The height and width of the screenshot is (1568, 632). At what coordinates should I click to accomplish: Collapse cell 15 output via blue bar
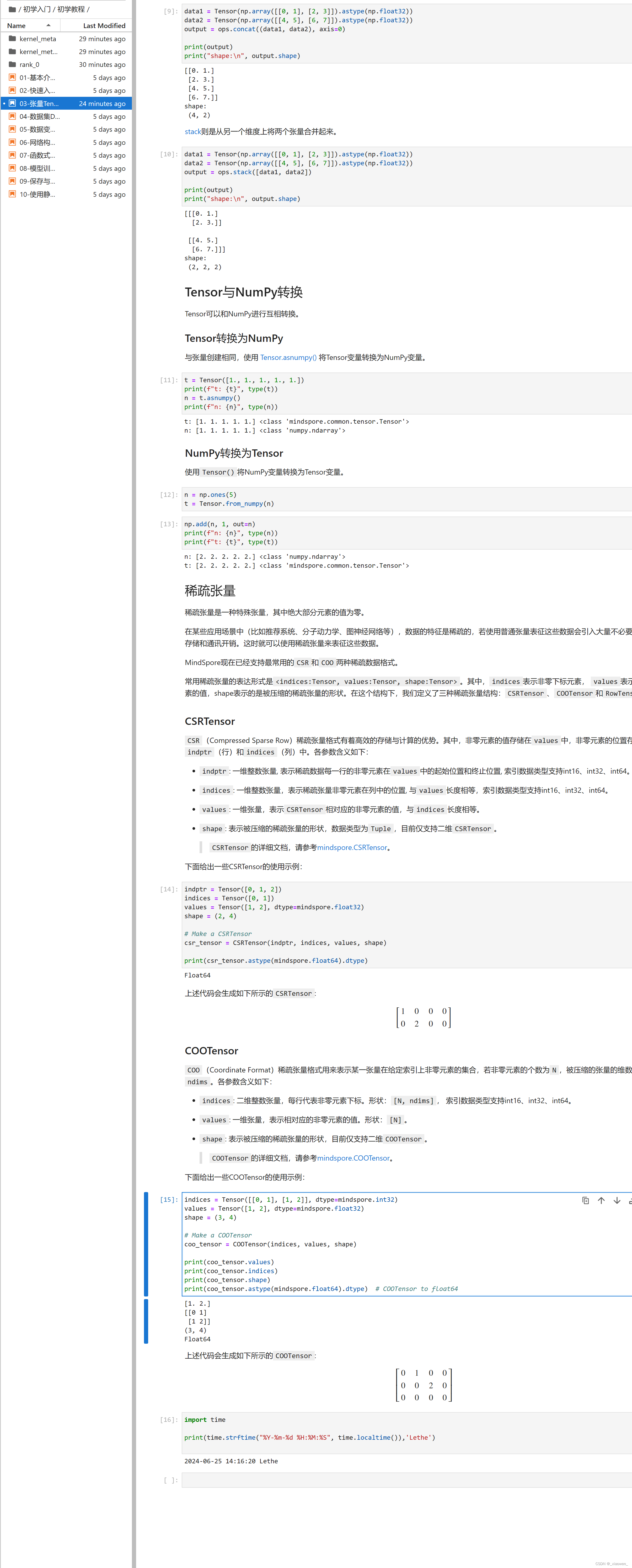(x=146, y=1321)
